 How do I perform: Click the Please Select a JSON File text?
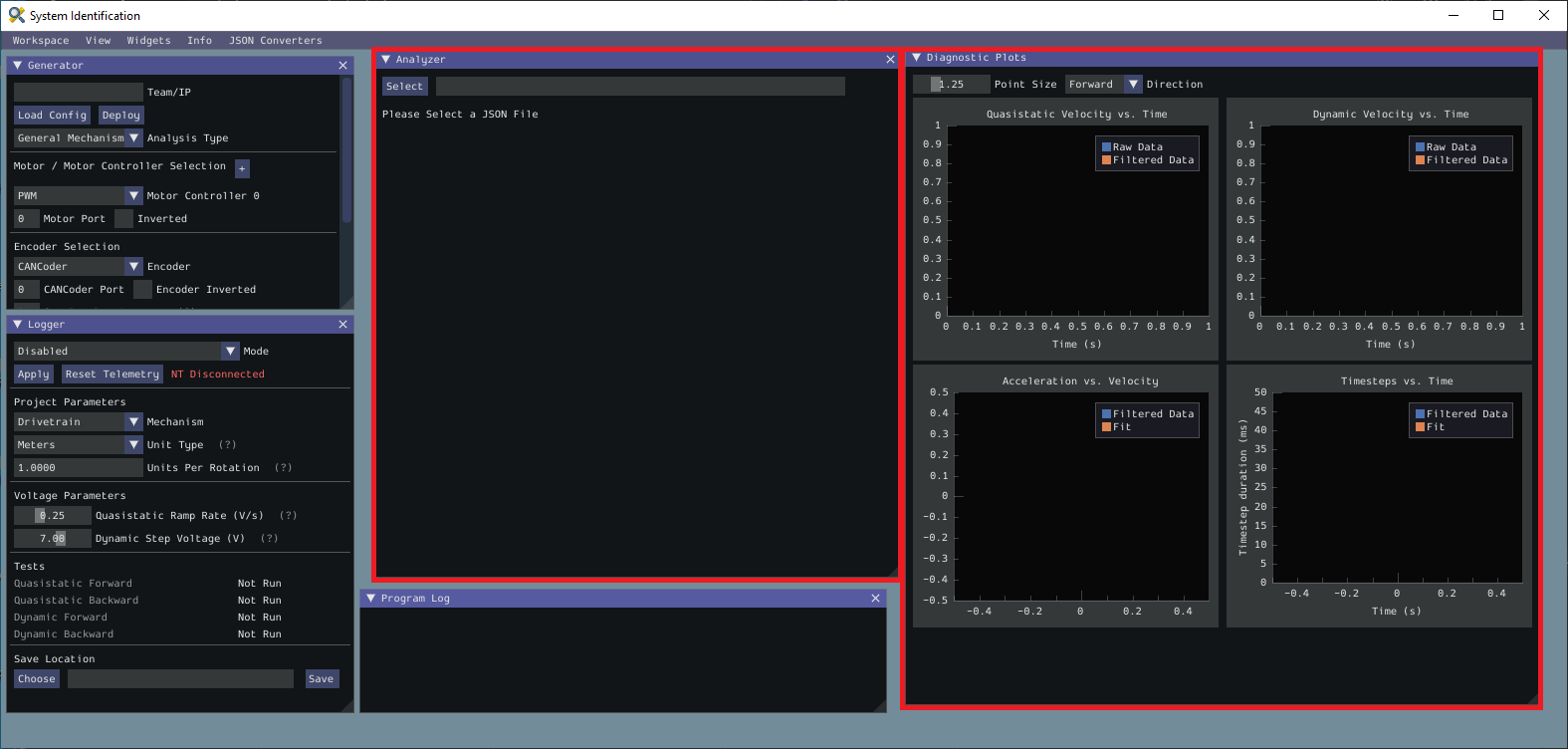click(460, 115)
